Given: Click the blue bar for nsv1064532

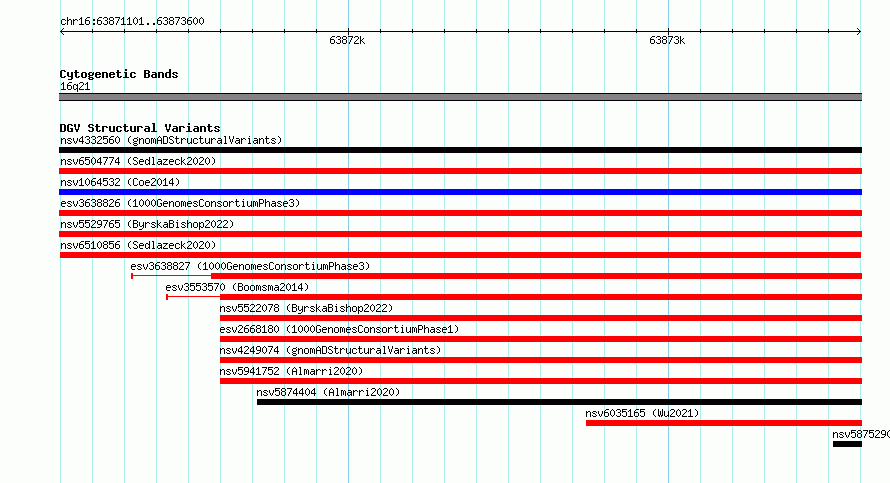Looking at the screenshot, I should [x=460, y=192].
